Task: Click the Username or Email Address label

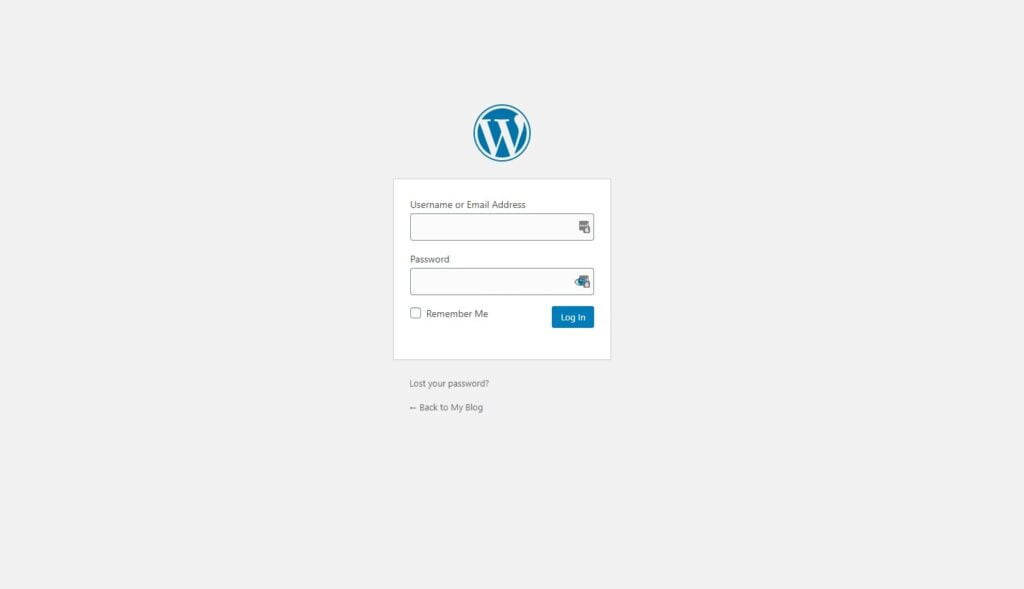Action: coord(468,204)
